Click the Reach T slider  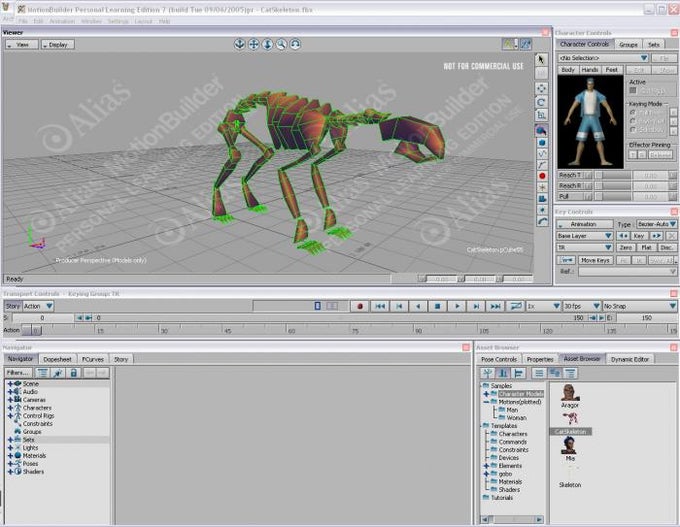coord(613,175)
